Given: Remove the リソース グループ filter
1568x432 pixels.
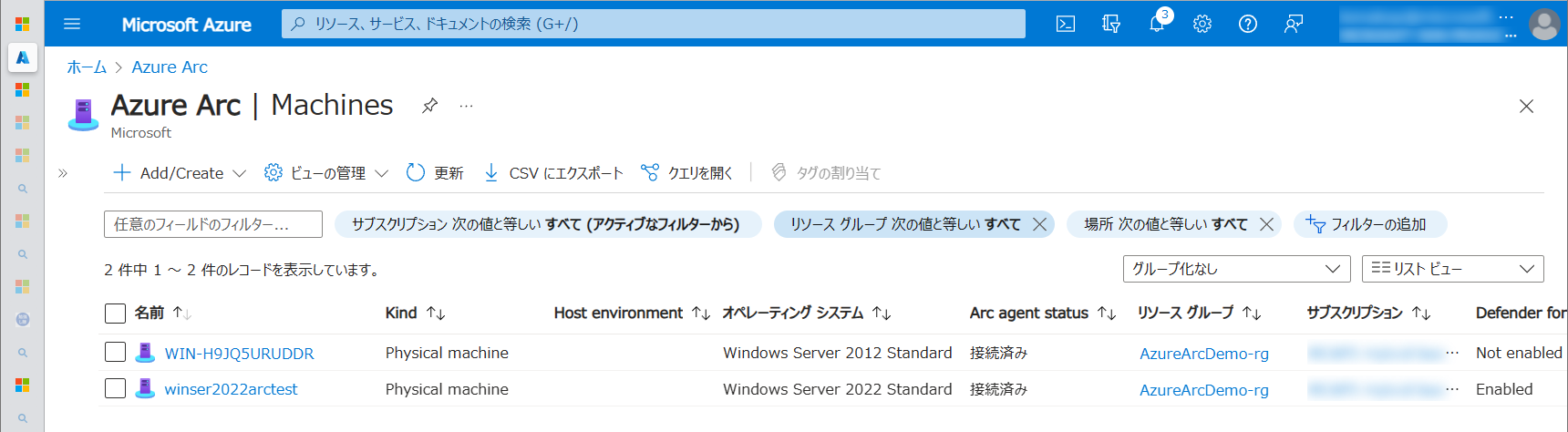Looking at the screenshot, I should [1039, 224].
